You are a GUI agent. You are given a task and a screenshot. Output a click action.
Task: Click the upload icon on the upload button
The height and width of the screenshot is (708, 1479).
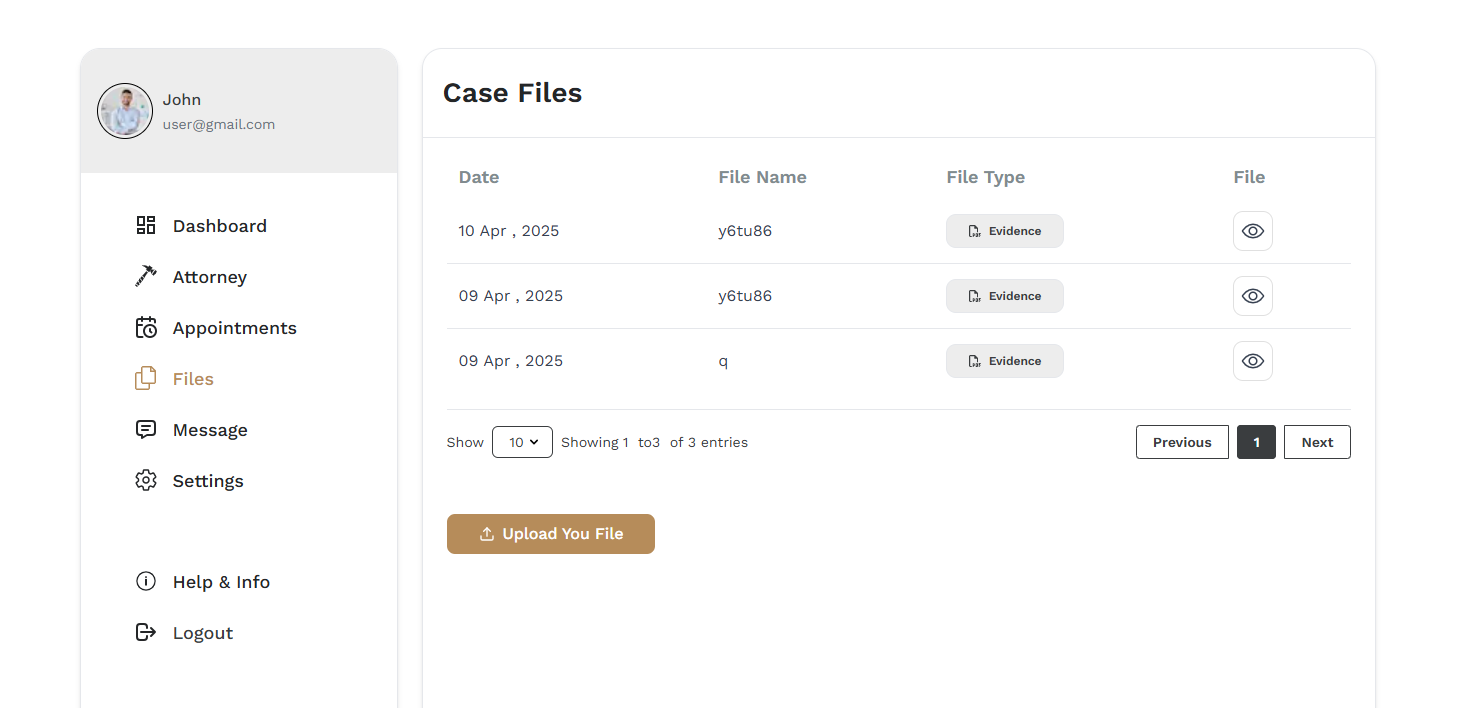(x=487, y=534)
